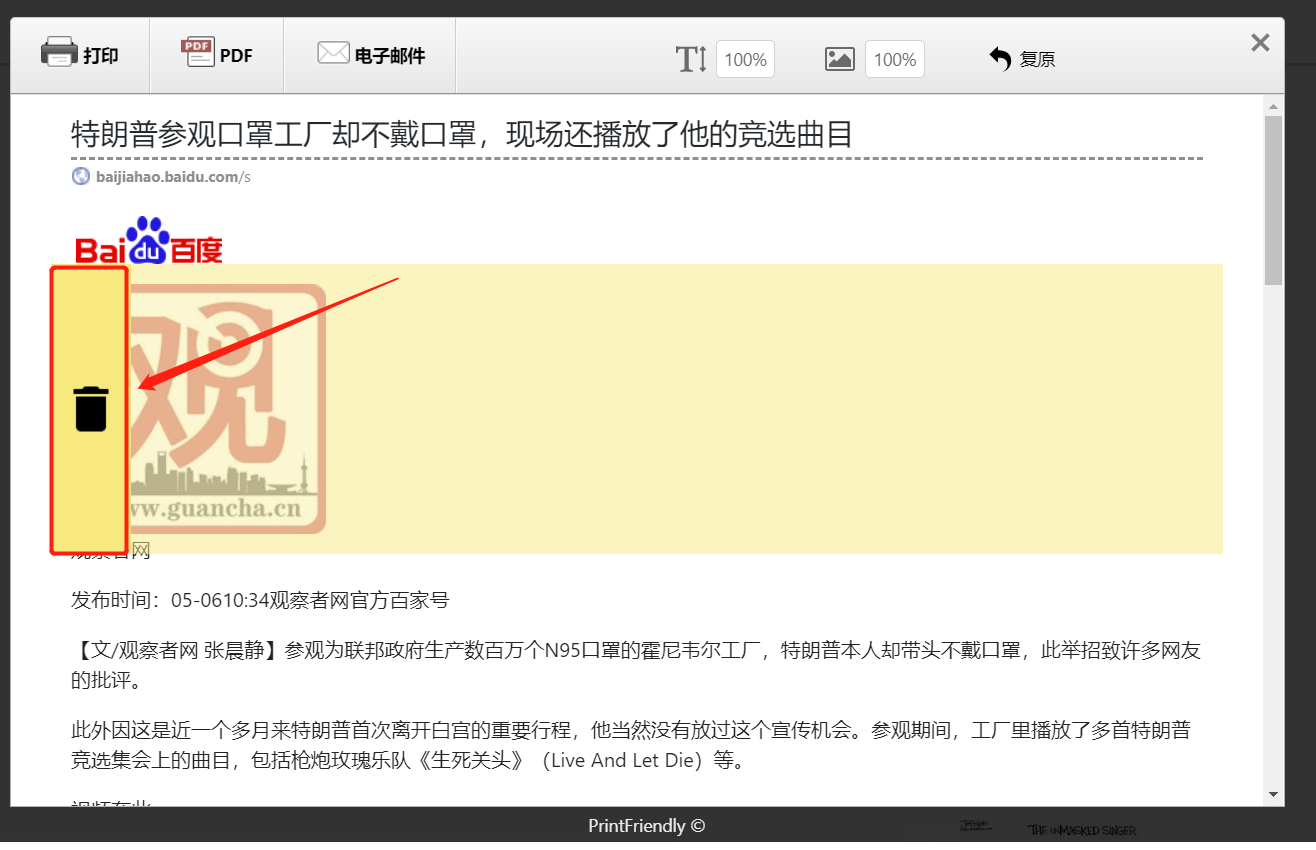Screen dimensions: 1316x850
Task: Close the PrintFriendly preview dialog
Action: [x=1259, y=42]
